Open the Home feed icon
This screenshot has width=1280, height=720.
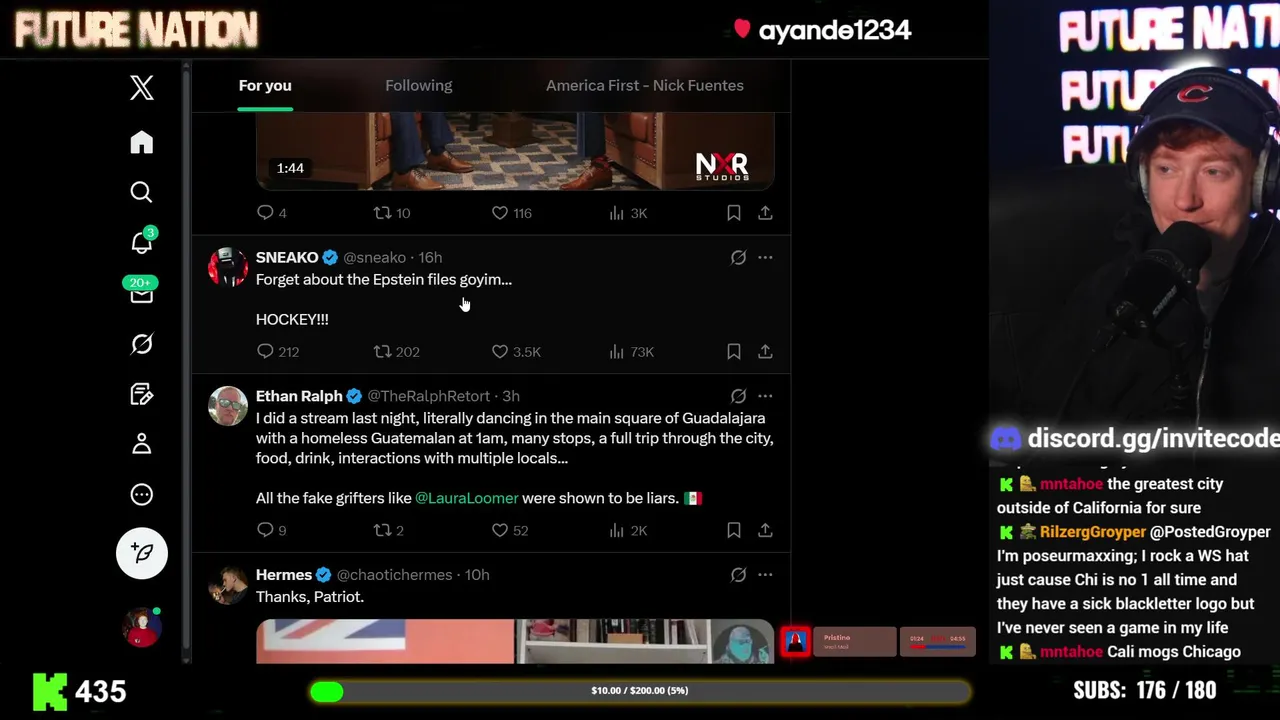tap(142, 142)
